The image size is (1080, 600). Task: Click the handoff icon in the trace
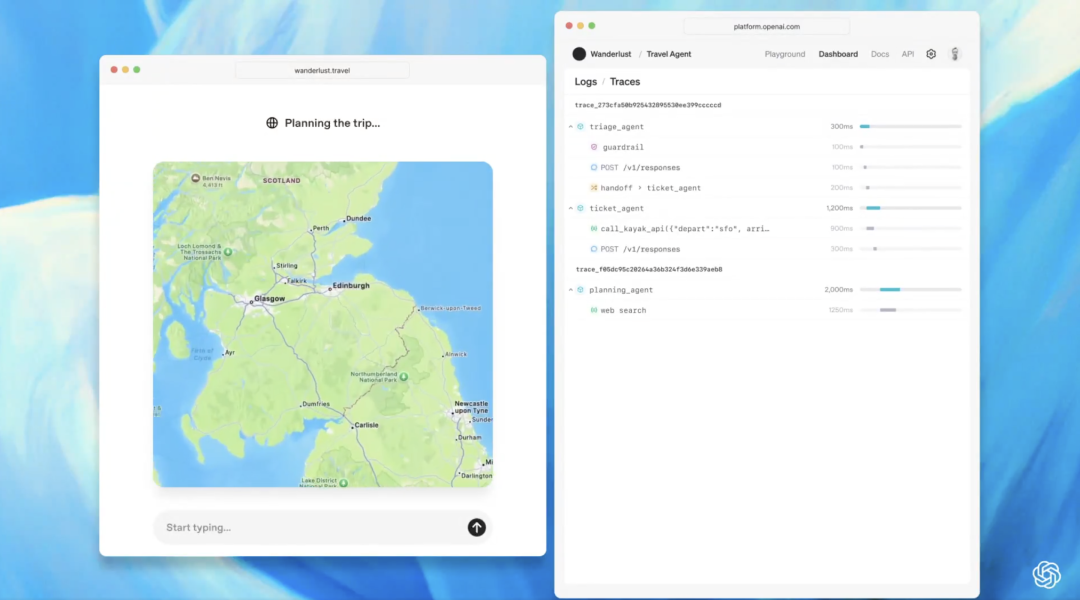click(594, 187)
